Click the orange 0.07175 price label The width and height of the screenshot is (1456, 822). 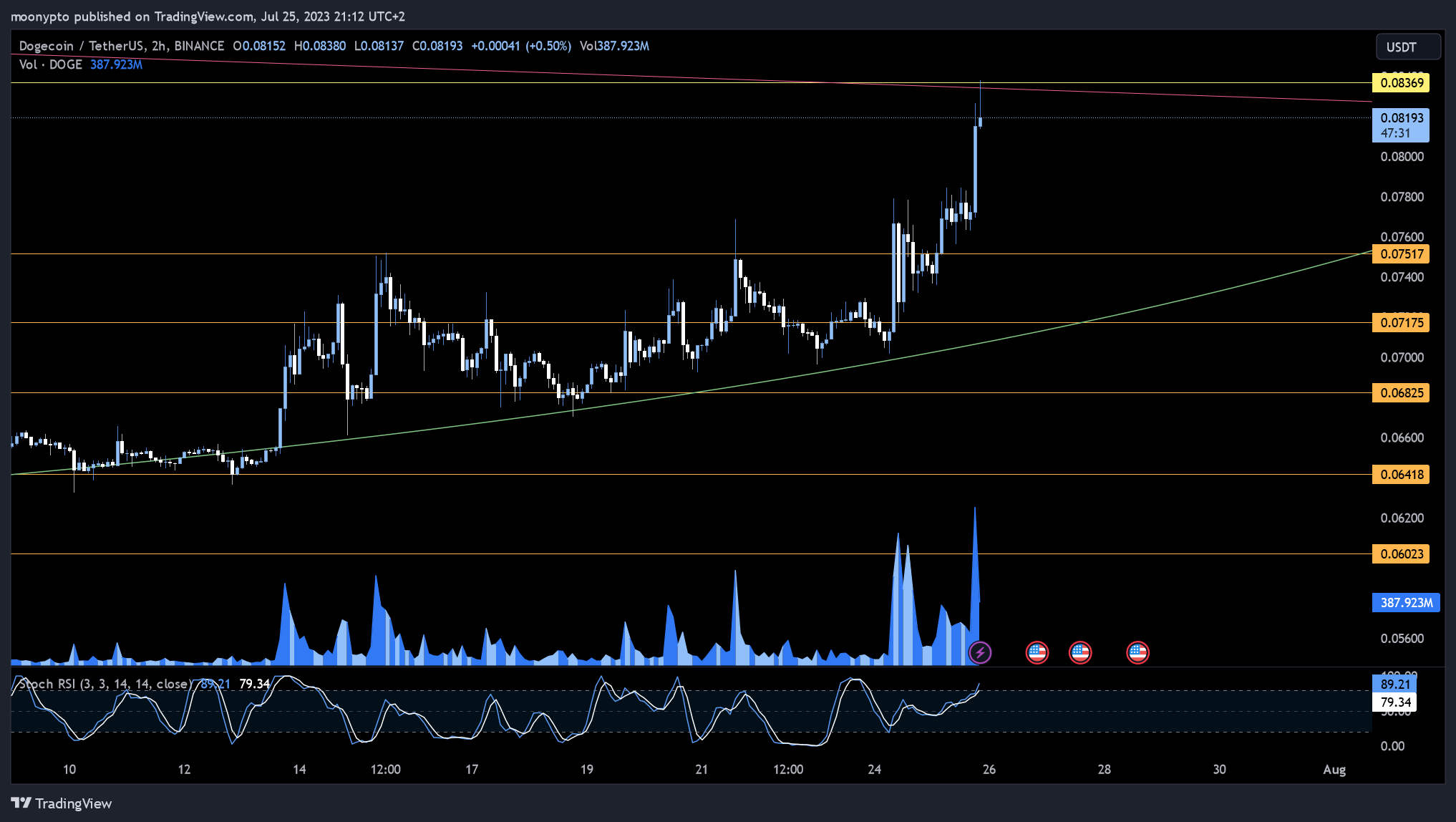click(x=1401, y=322)
